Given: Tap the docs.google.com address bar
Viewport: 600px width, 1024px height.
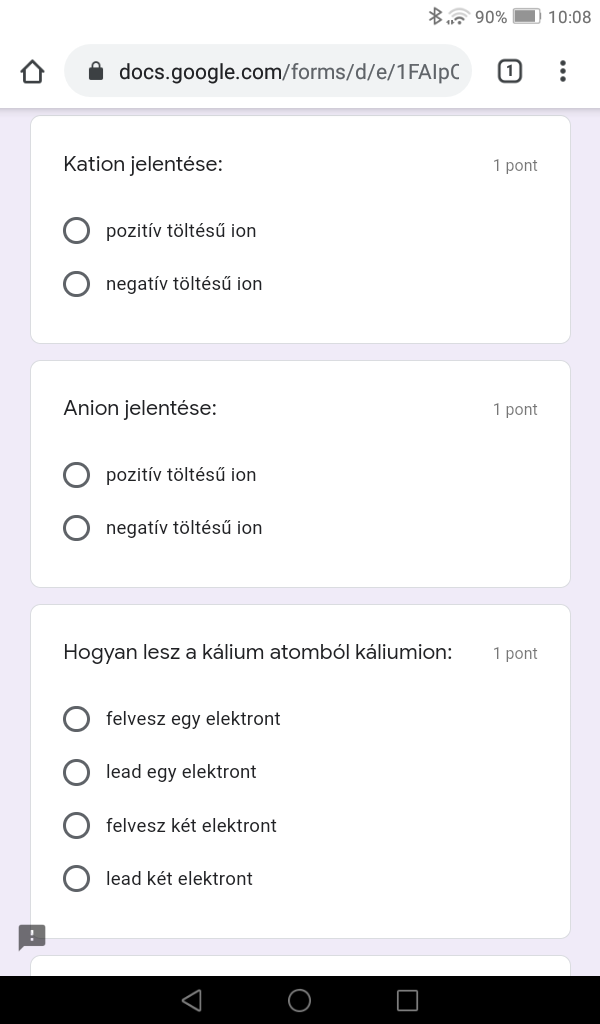Looking at the screenshot, I should tap(288, 71).
